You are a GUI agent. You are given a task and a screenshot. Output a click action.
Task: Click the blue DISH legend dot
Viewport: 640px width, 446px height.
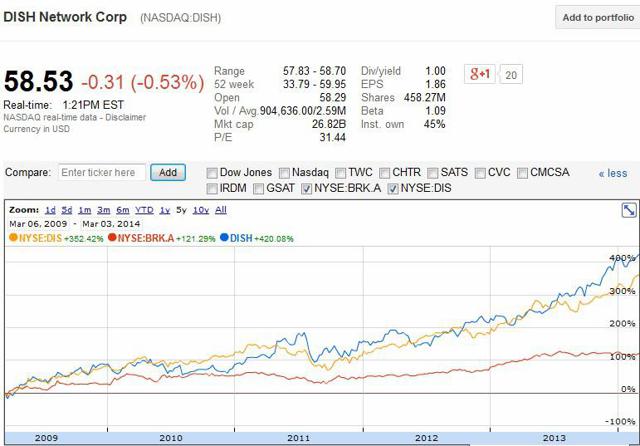[x=224, y=237]
